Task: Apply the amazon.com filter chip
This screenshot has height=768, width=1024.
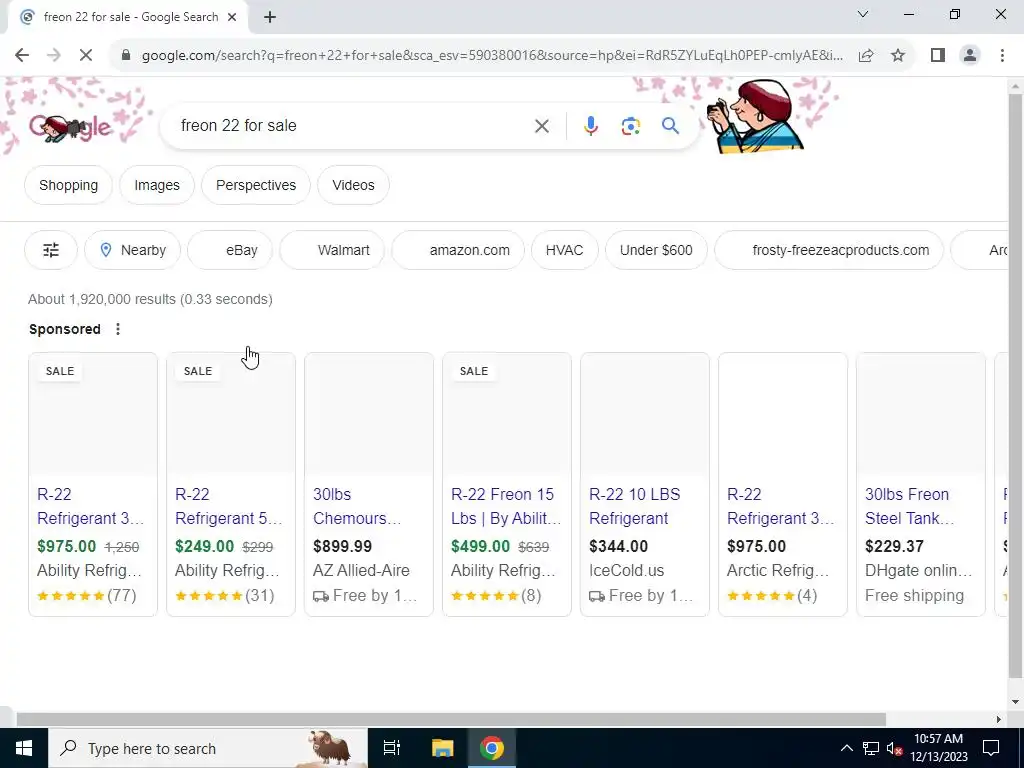Action: pos(458,250)
